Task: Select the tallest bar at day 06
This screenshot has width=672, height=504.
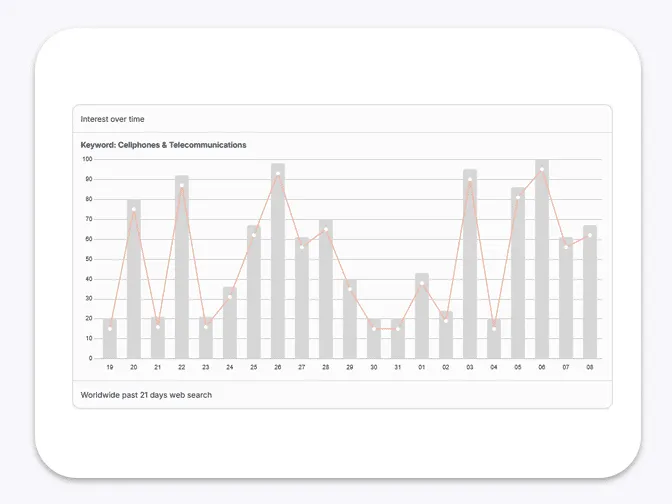Action: tap(542, 260)
